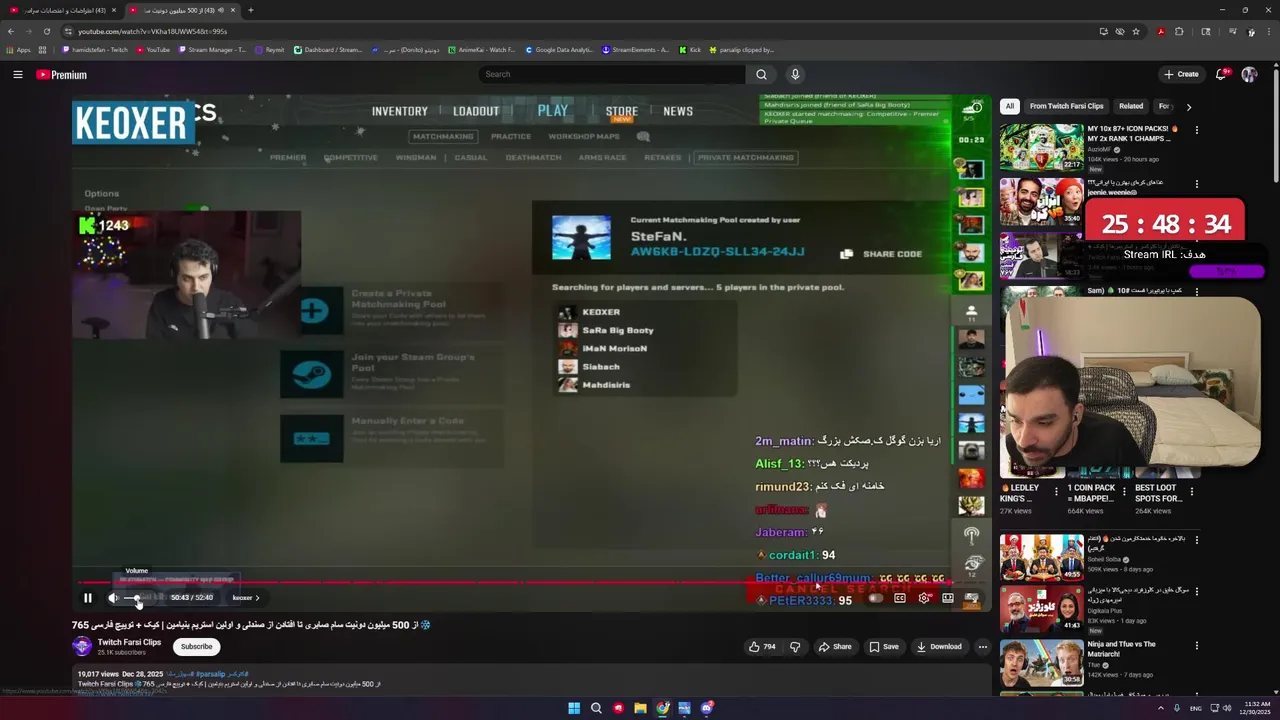
Task: Open the Windows Start menu
Action: coord(574,708)
